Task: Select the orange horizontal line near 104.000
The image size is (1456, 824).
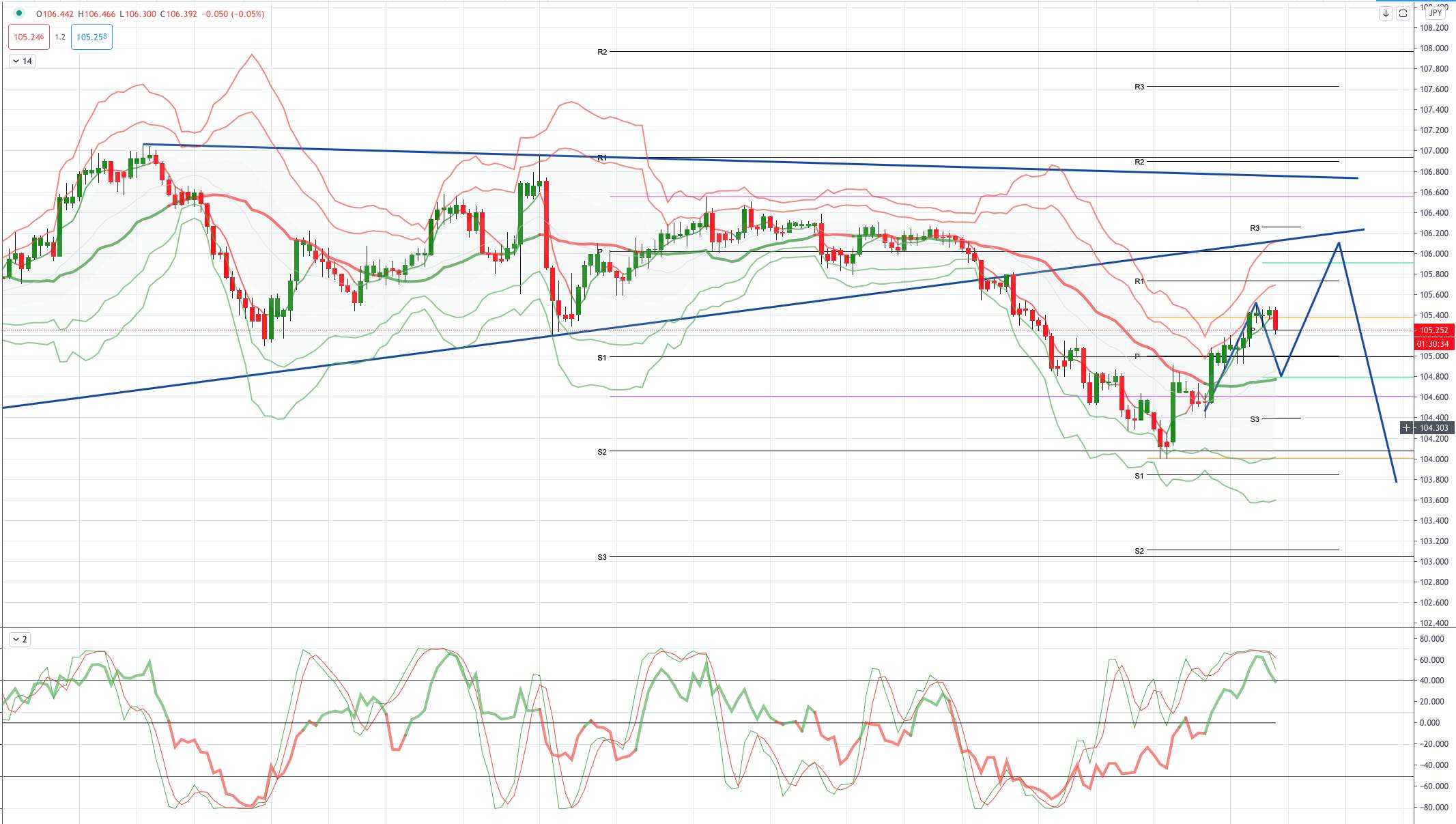Action: pyautogui.click(x=1280, y=458)
